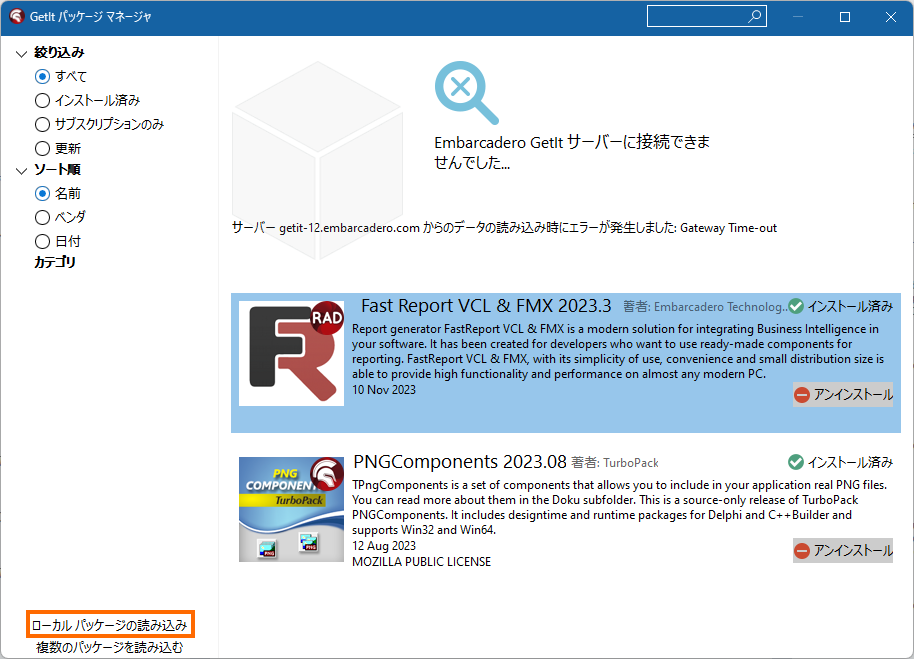The width and height of the screenshot is (914, 659).
Task: Collapse the 絞り込み section
Action: (22, 52)
